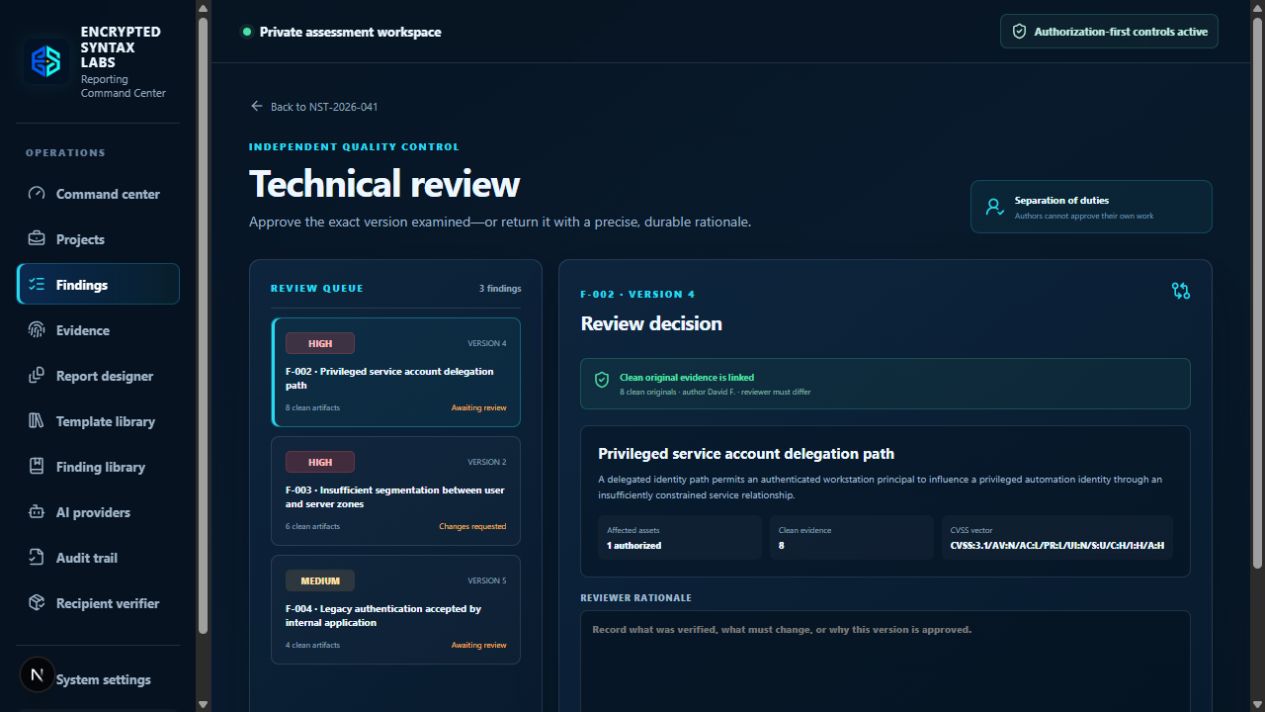
Task: Click the Changes requested status text
Action: pos(472,526)
